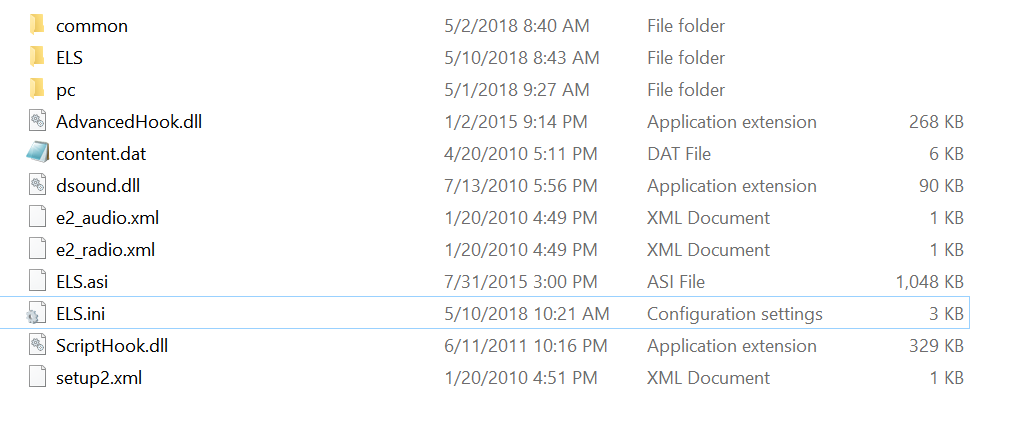Select the ELS.ini file name
The image size is (1019, 431).
click(x=81, y=314)
